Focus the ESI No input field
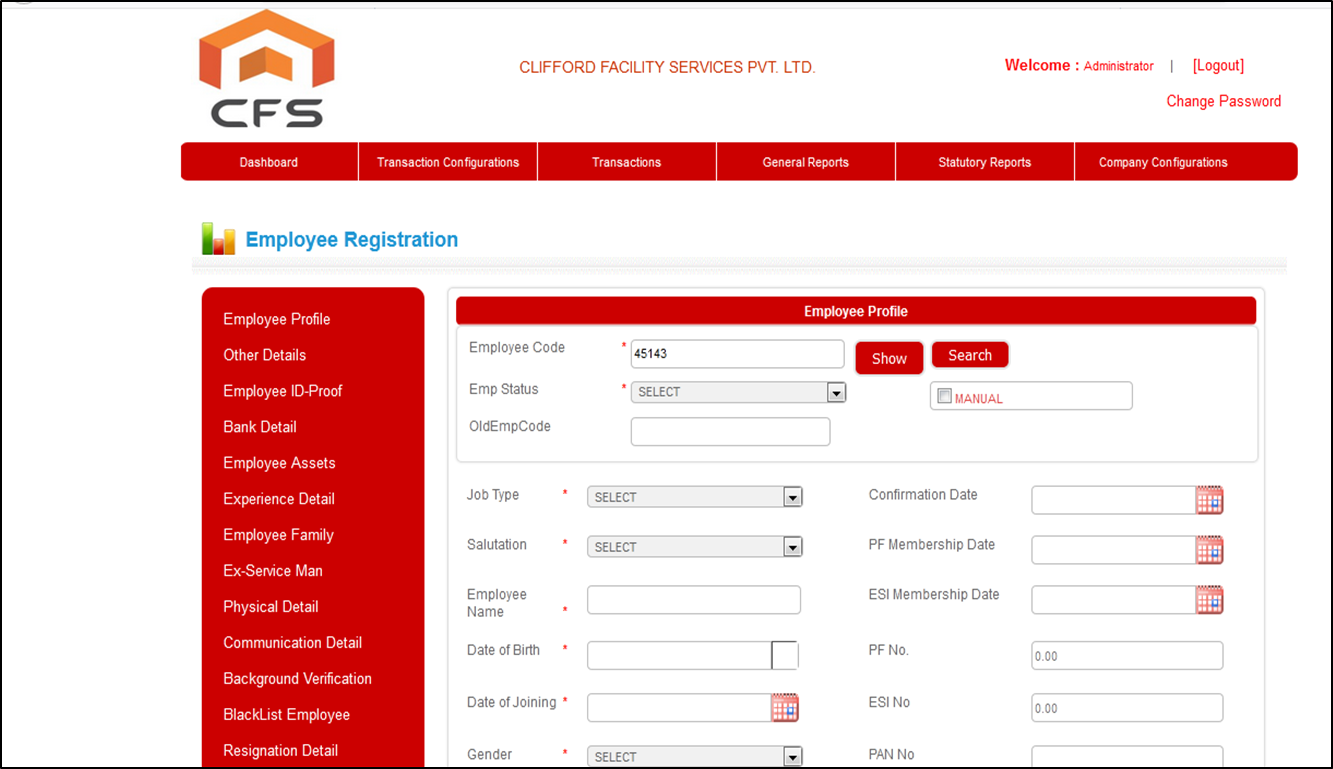Screen dimensions: 1333x769 (x=1127, y=708)
